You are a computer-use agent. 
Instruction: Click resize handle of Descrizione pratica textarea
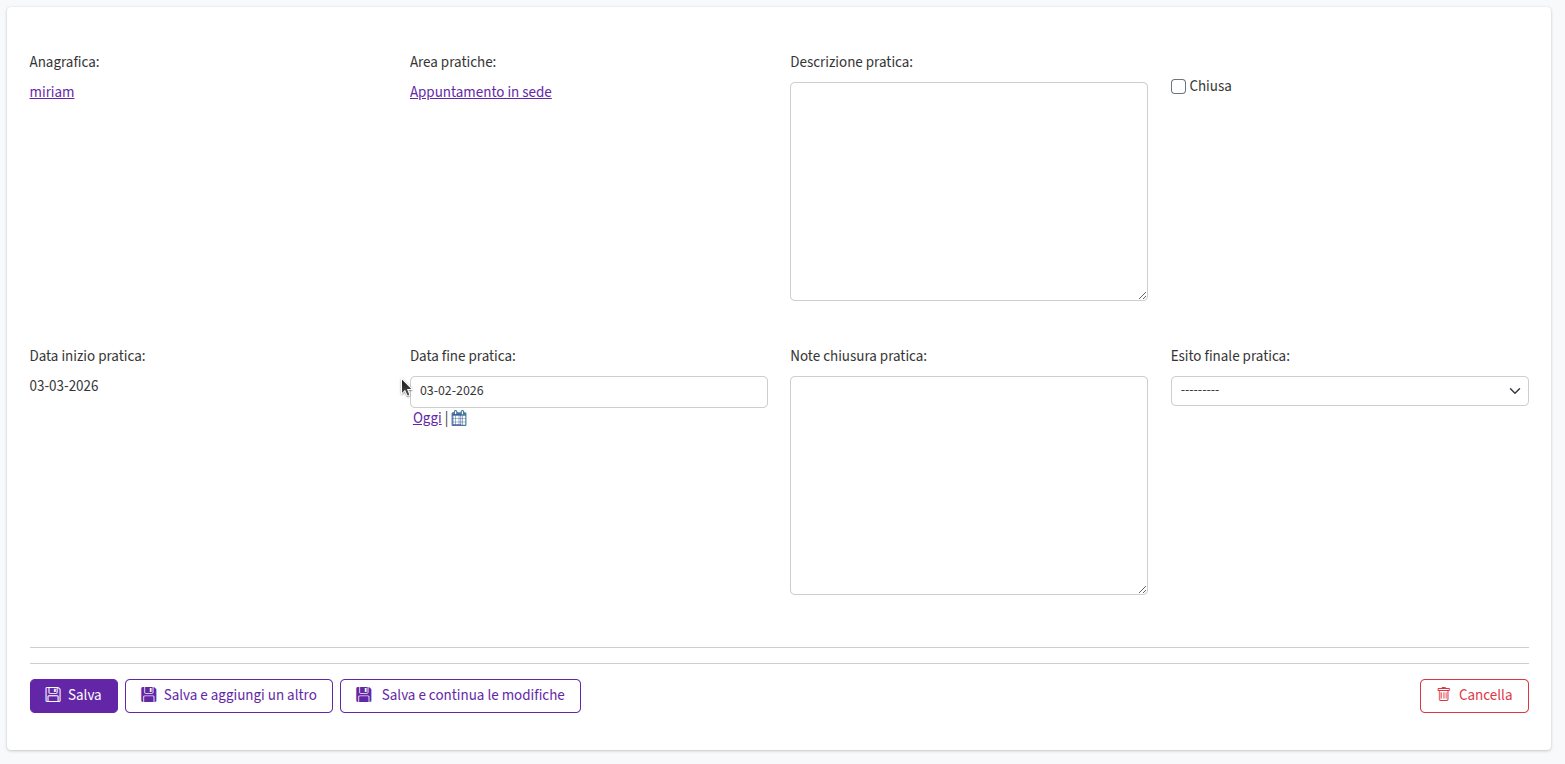pos(1142,295)
